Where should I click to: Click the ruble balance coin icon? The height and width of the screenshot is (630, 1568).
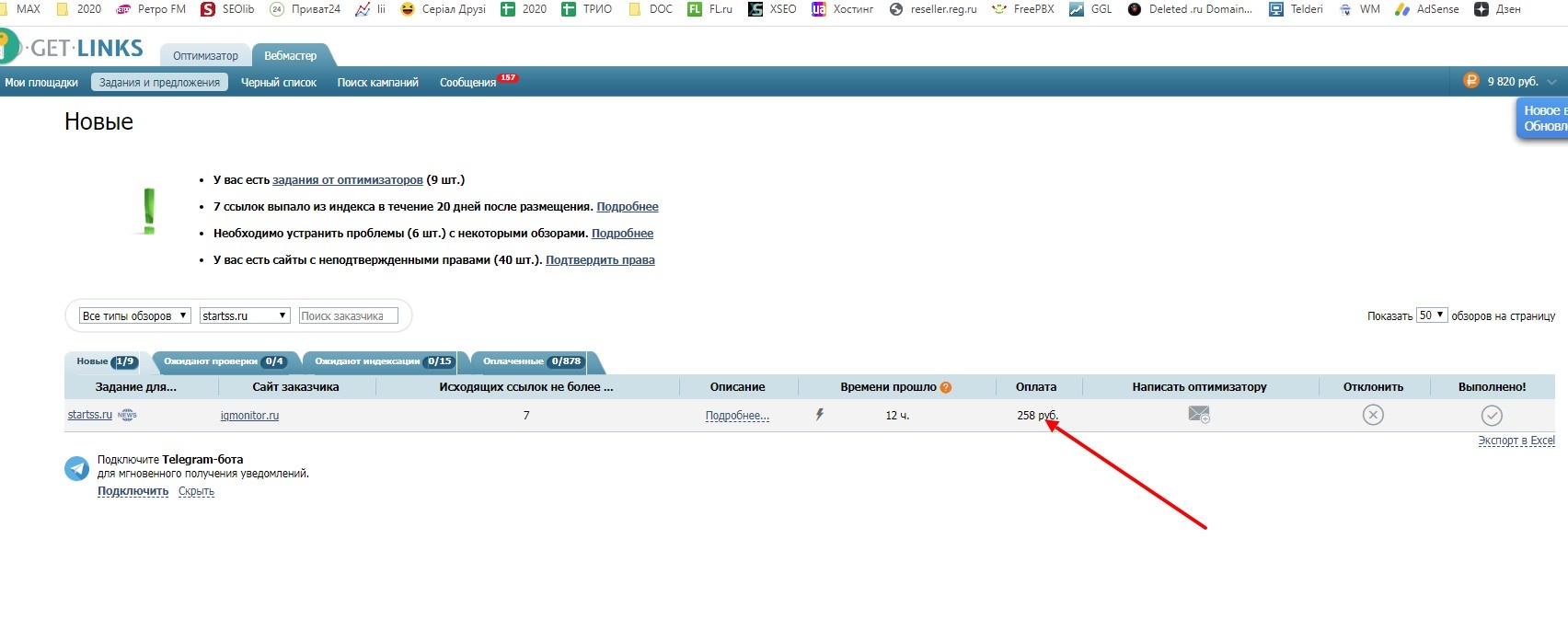click(x=1470, y=81)
